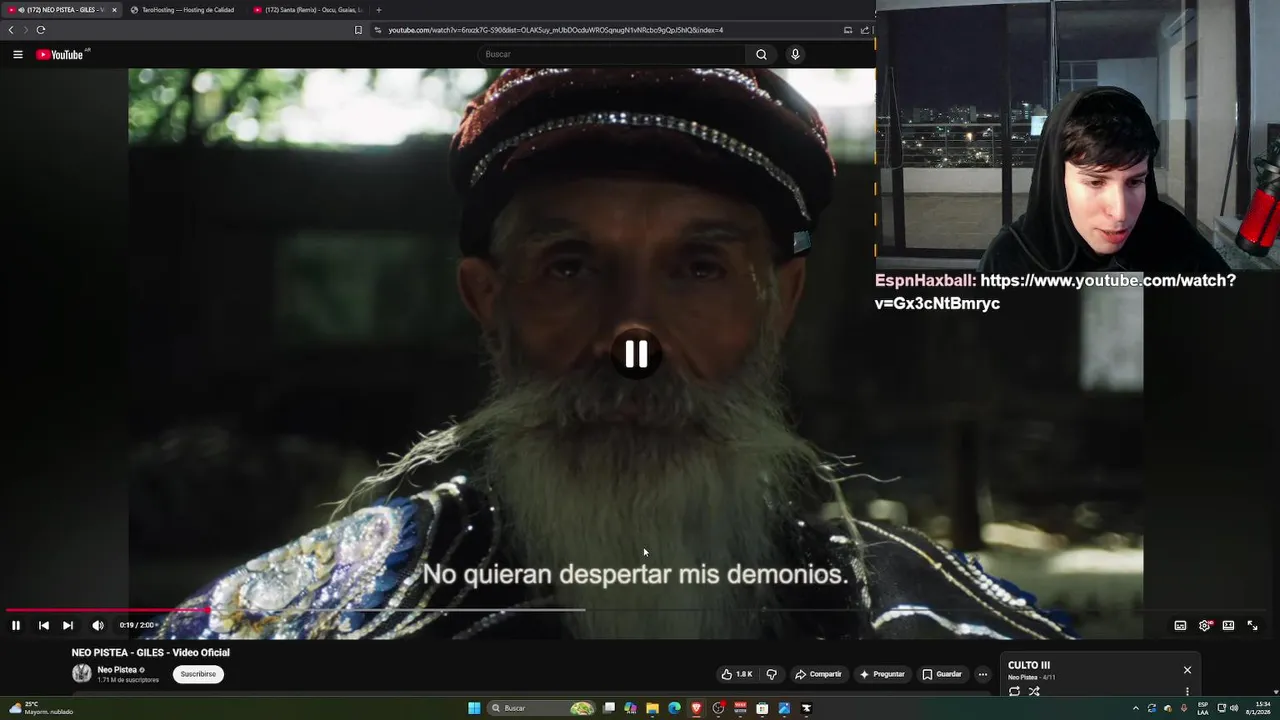Mute the video with the speaker icon

(98, 625)
